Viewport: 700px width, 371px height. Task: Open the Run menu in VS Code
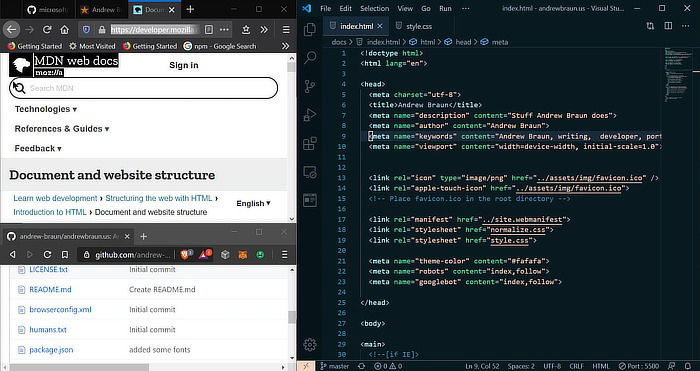point(445,8)
